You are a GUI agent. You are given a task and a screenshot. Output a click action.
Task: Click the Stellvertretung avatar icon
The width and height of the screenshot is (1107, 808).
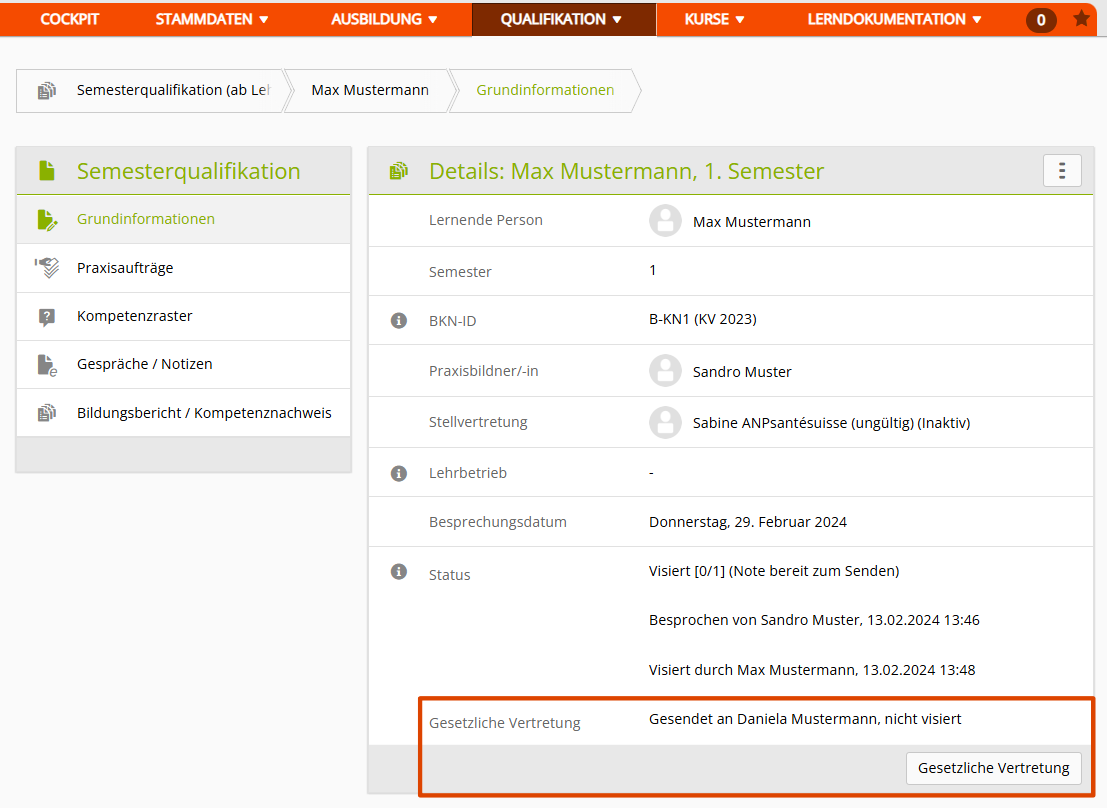(x=665, y=422)
